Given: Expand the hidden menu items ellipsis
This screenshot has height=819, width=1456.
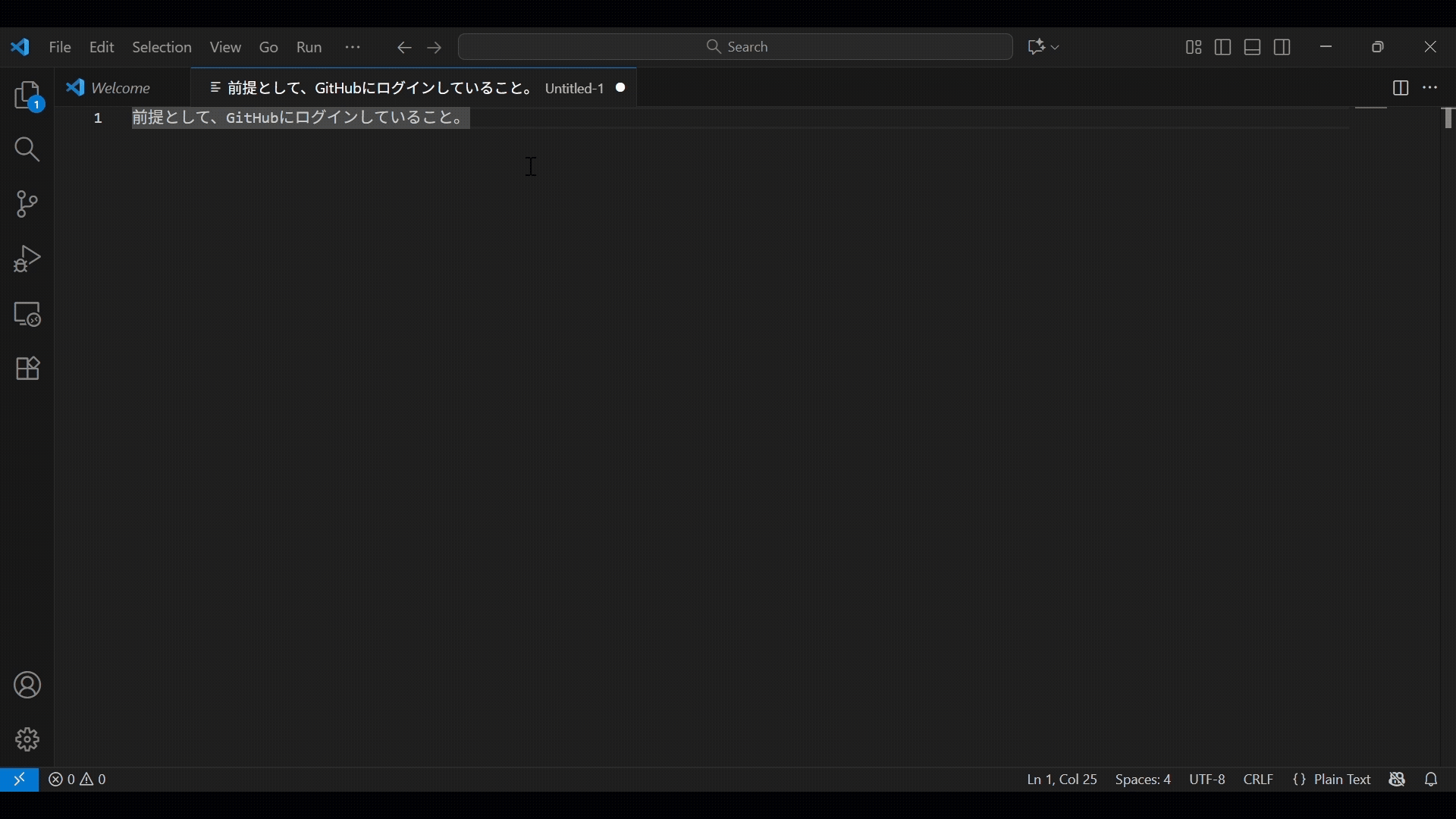Looking at the screenshot, I should [x=353, y=47].
